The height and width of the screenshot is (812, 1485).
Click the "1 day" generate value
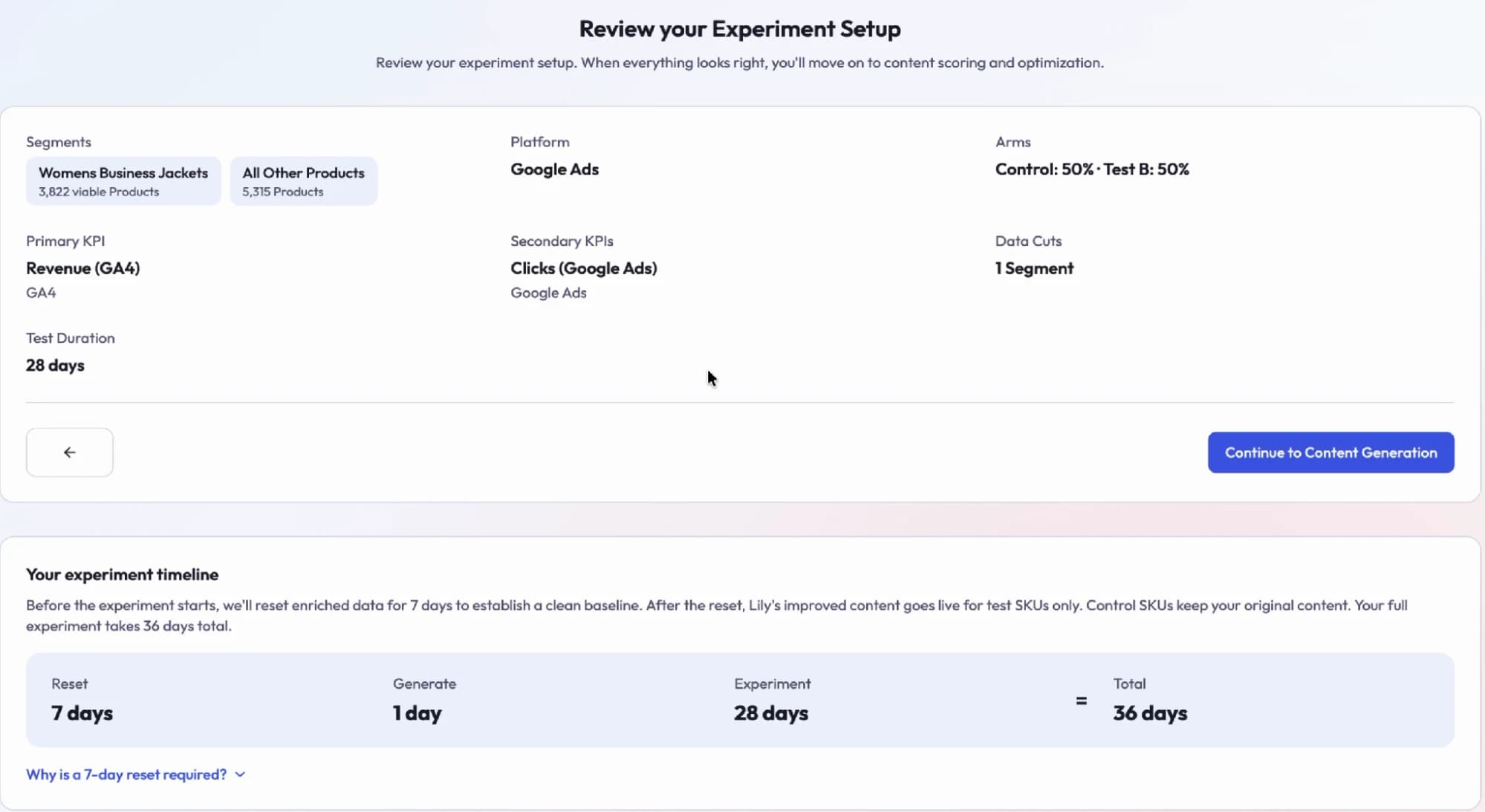[x=417, y=713]
